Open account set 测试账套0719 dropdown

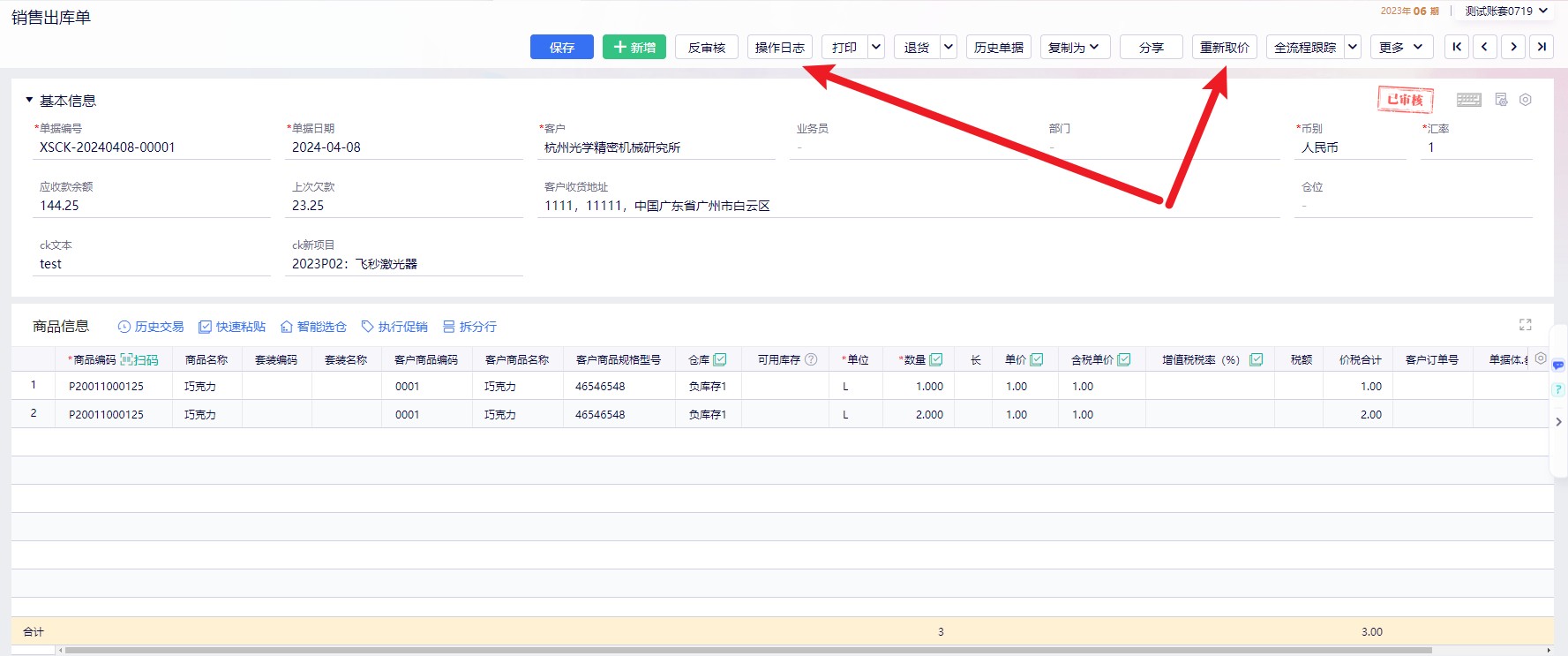[x=1506, y=11]
